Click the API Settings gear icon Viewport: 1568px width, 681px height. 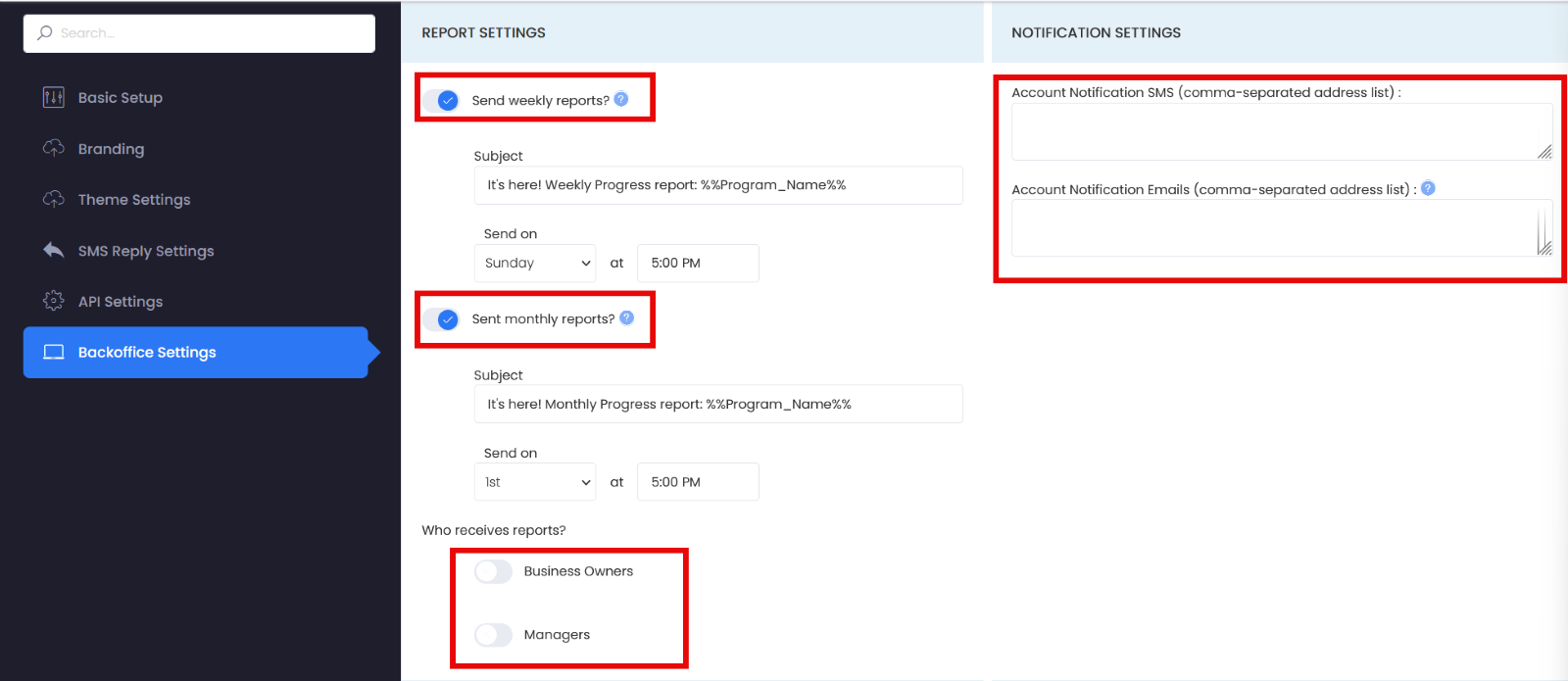54,301
